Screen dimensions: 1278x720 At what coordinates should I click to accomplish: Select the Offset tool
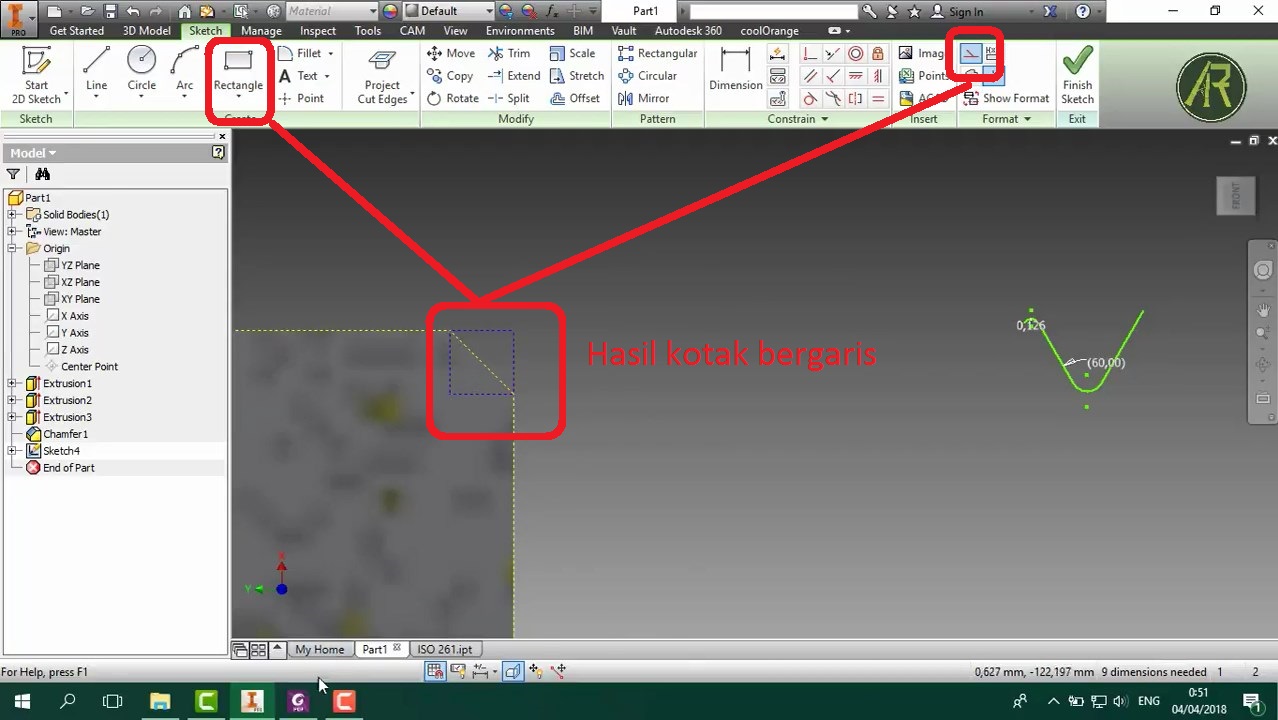[x=577, y=98]
